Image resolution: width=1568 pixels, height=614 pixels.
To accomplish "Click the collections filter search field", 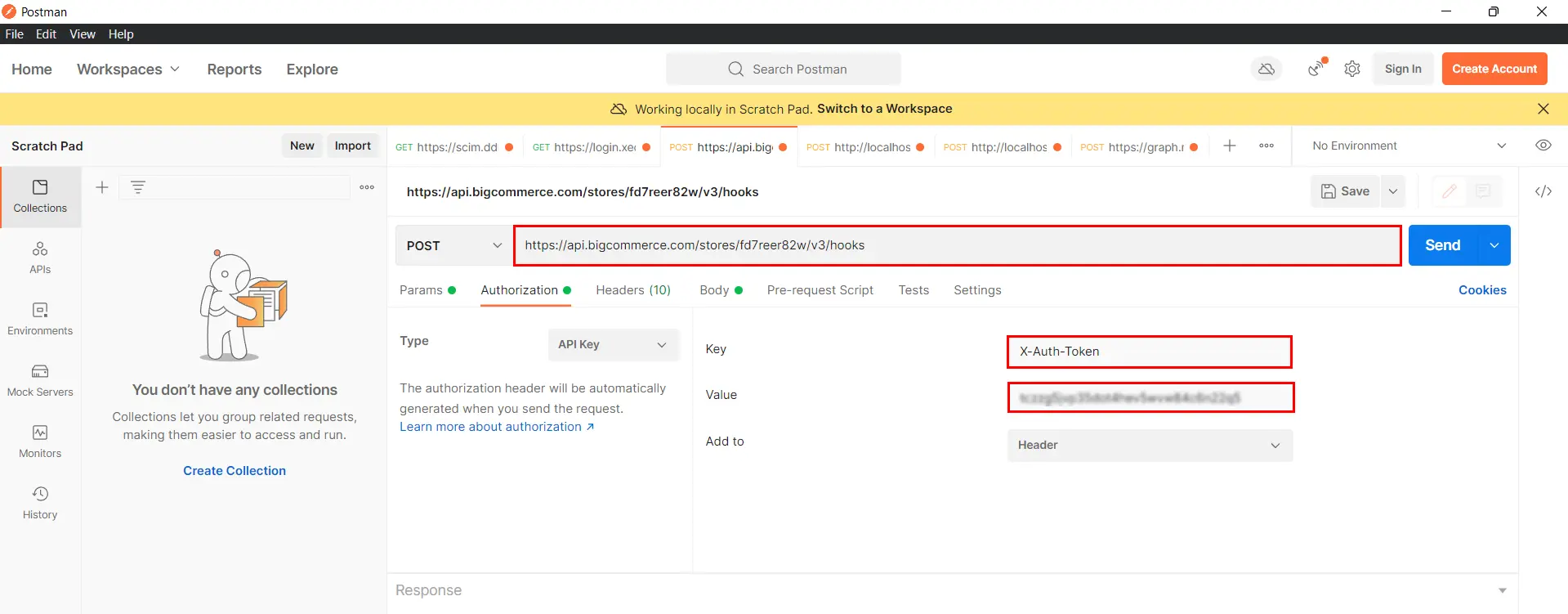I will click(x=235, y=187).
